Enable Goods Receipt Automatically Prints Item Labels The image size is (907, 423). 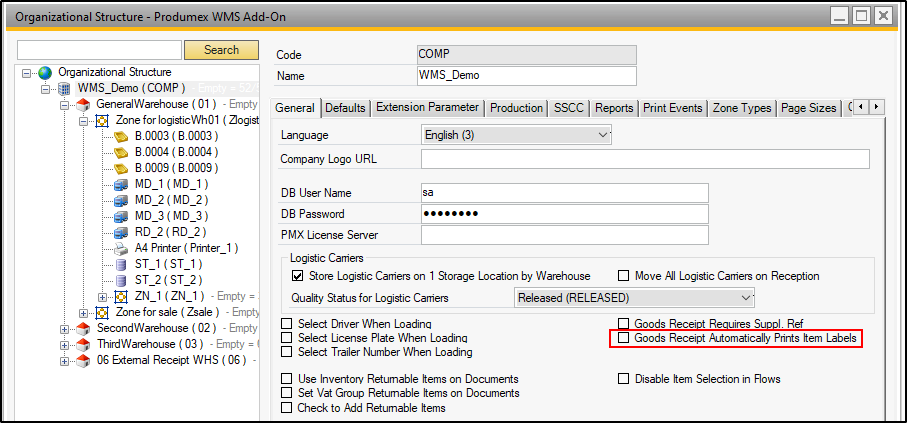pos(625,339)
